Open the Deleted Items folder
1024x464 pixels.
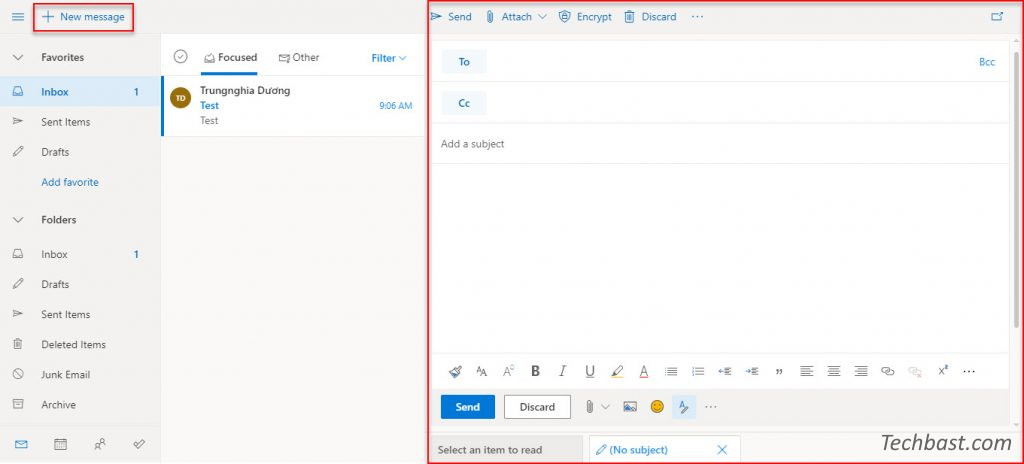80,344
